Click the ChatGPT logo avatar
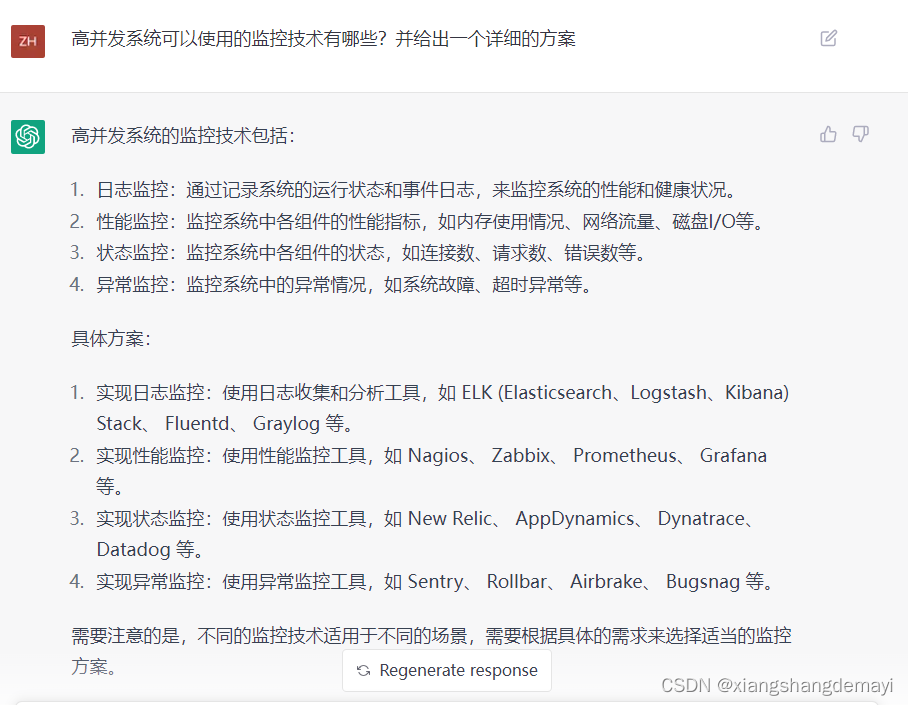 tap(28, 137)
